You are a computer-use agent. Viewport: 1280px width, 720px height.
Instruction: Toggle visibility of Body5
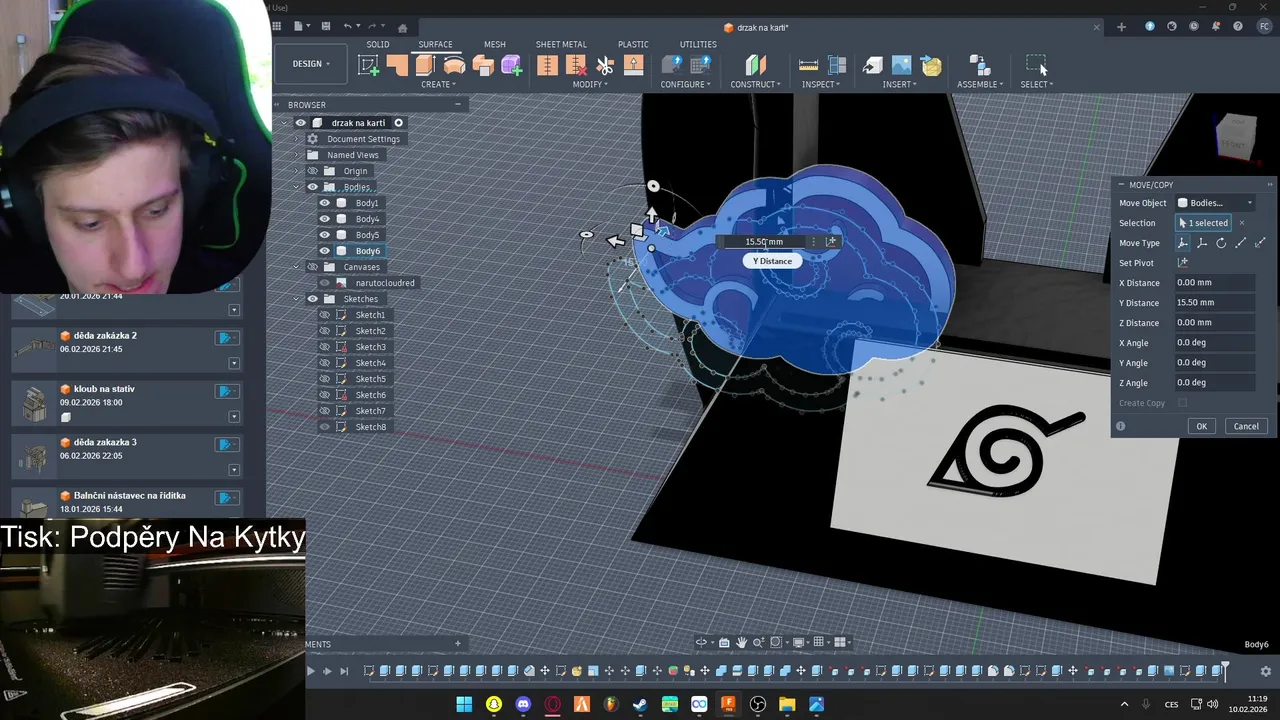[x=324, y=235]
